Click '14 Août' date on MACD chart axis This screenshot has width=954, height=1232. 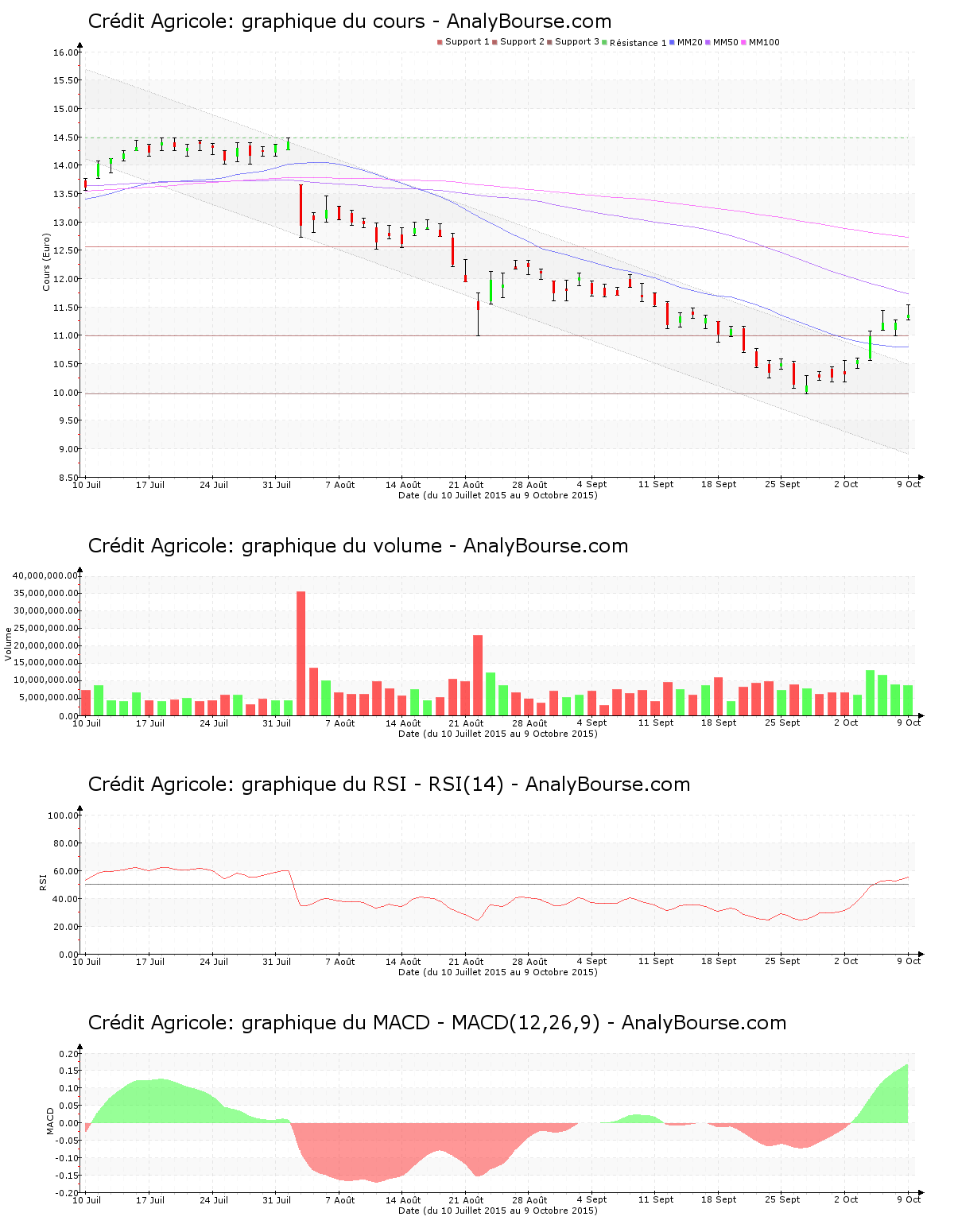[403, 1200]
